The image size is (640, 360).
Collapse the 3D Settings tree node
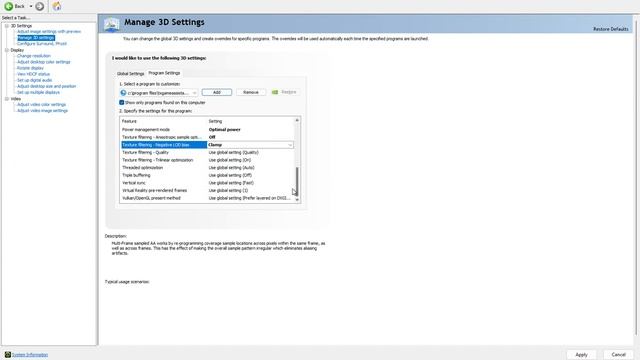7,26
